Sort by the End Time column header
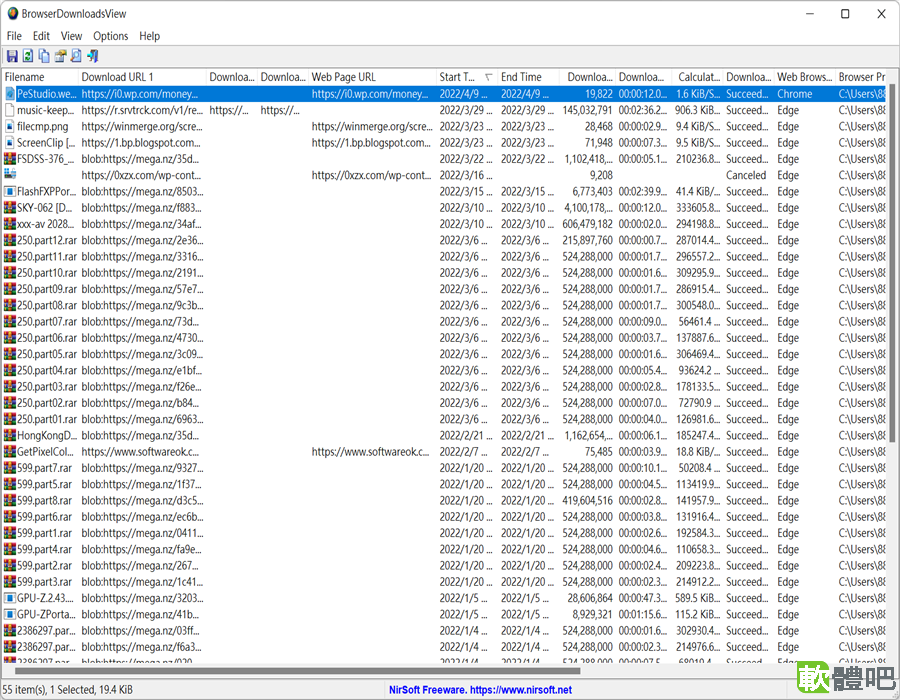 click(x=528, y=77)
